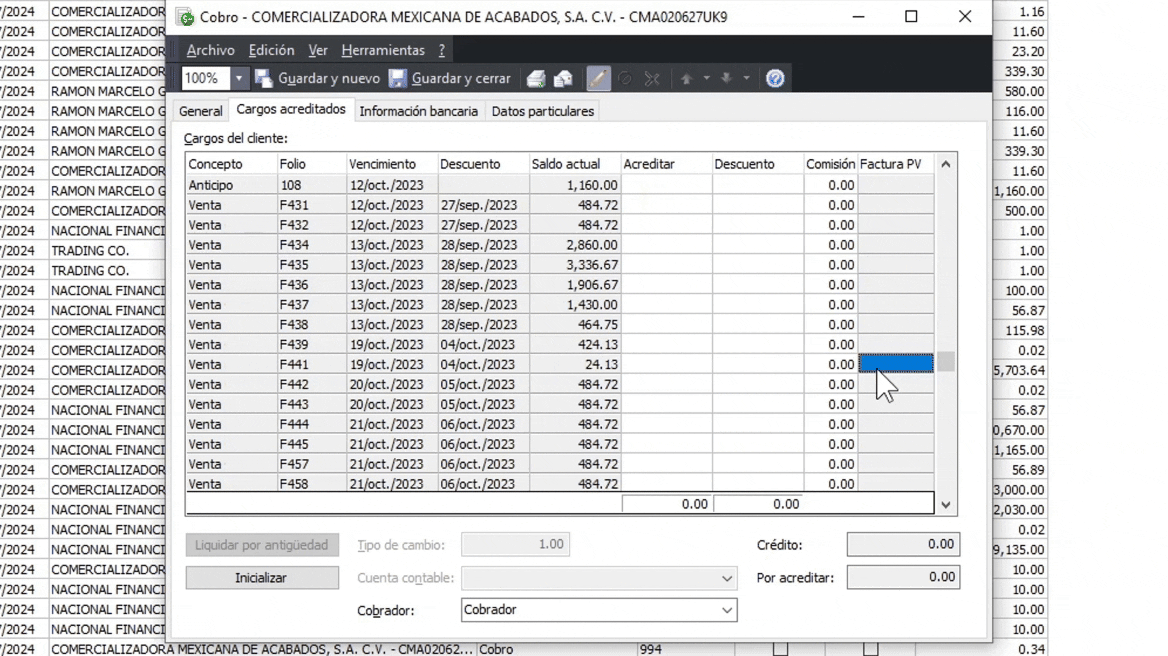
Task: Click the Tipo de cambio field
Action: tap(515, 544)
